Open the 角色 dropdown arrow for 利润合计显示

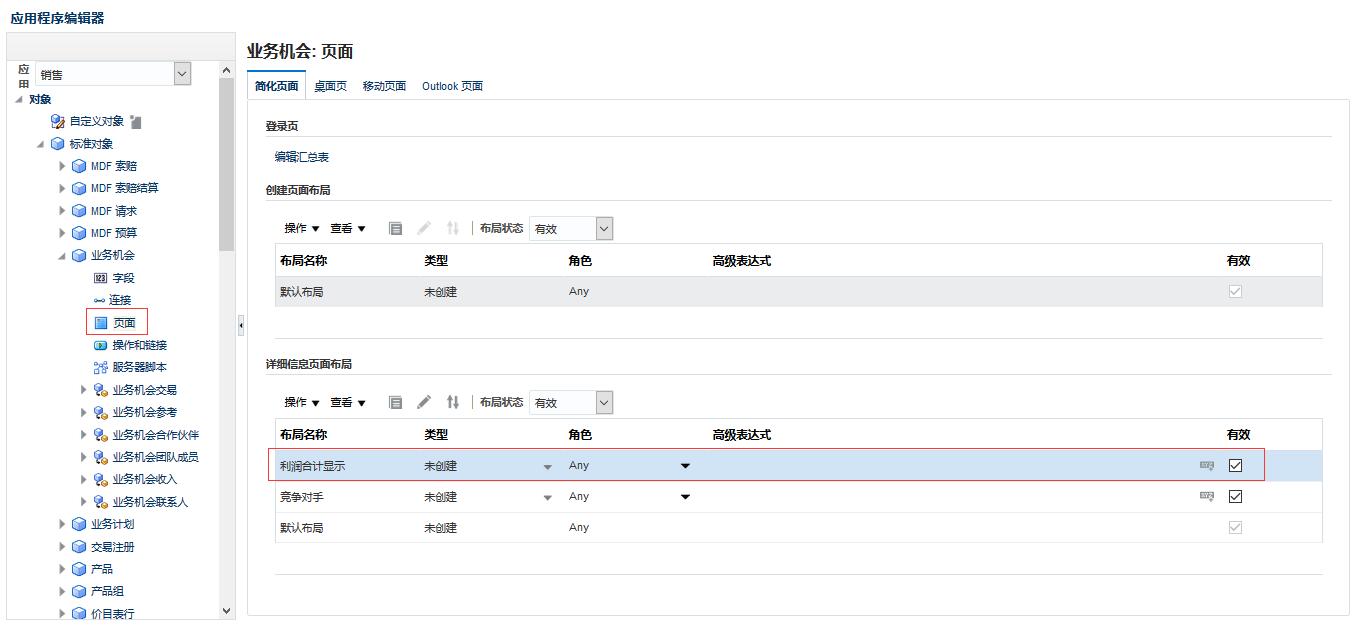[685, 466]
